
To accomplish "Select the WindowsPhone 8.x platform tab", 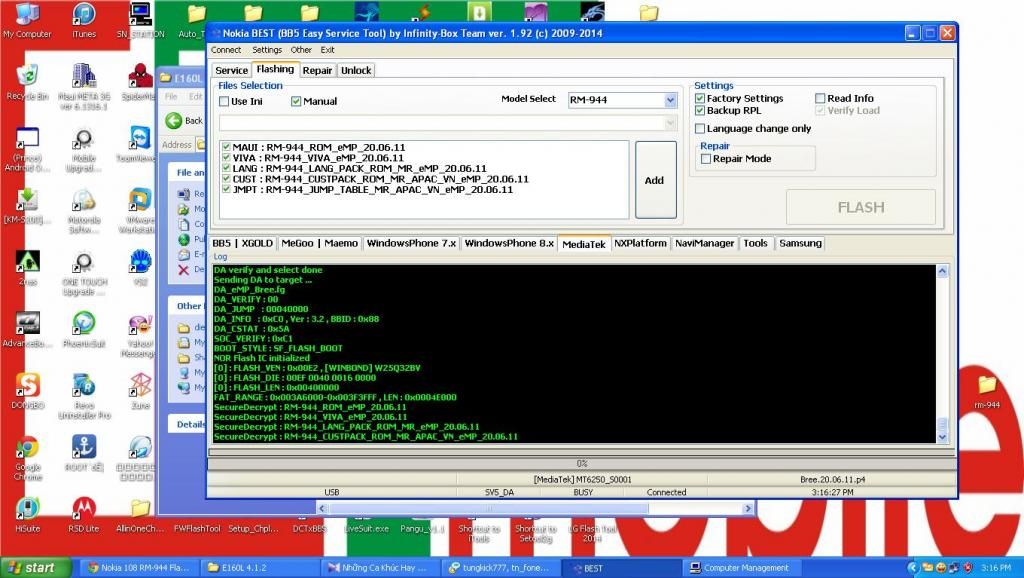I will [509, 244].
